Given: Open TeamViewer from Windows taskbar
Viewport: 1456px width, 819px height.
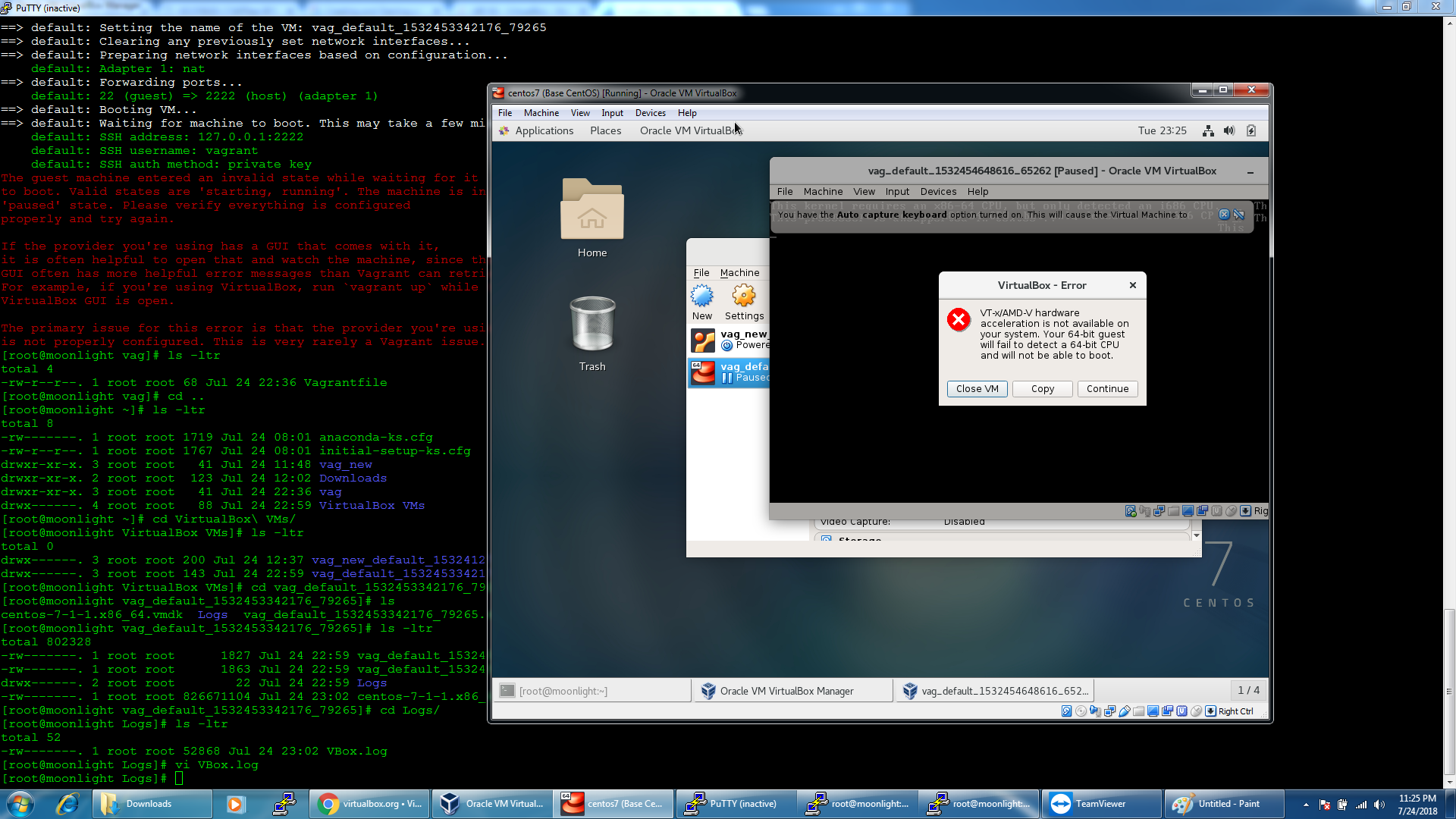Looking at the screenshot, I should 1102,804.
